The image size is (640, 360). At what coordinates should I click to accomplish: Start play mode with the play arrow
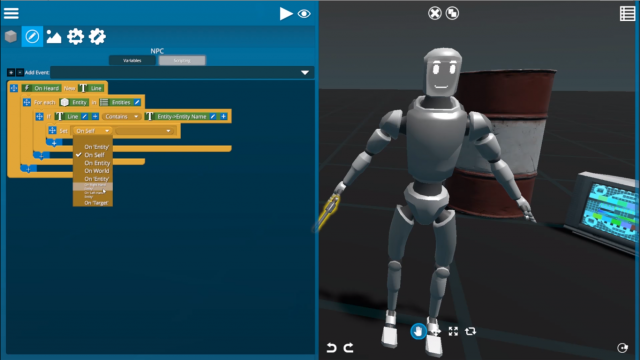[286, 13]
